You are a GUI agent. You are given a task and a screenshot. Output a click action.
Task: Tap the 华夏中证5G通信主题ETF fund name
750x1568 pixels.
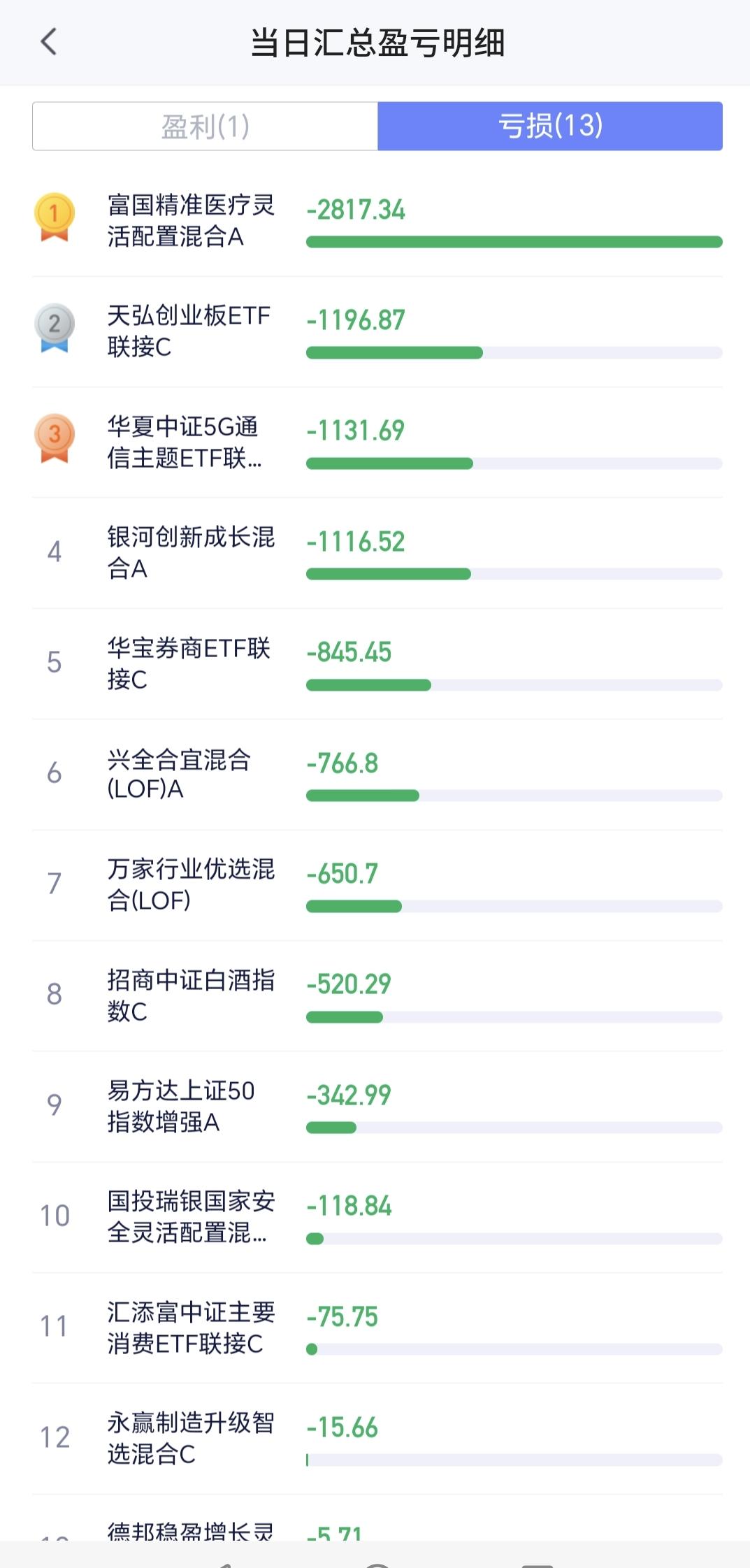[184, 442]
